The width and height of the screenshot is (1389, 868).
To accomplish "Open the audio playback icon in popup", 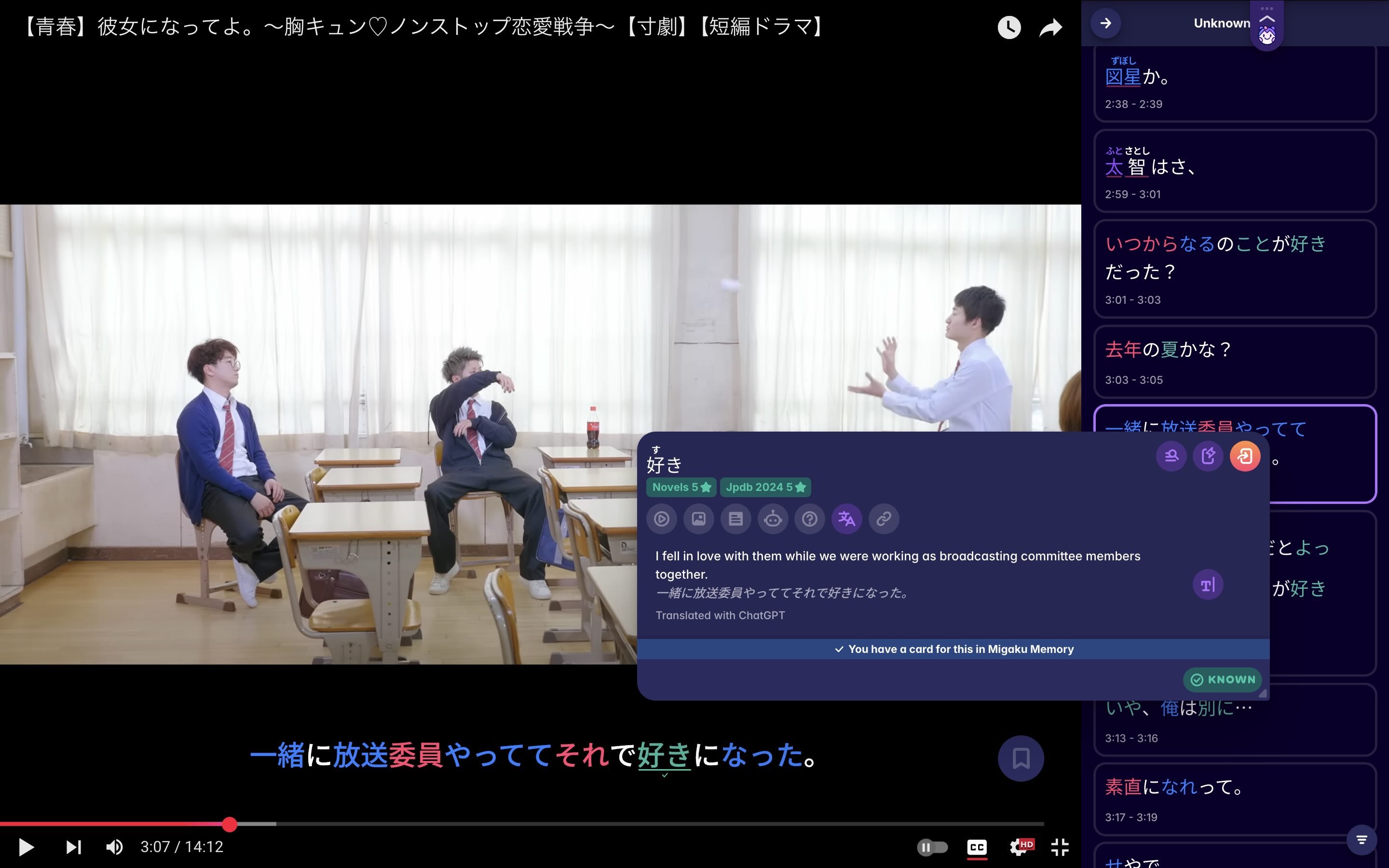I will tap(661, 519).
